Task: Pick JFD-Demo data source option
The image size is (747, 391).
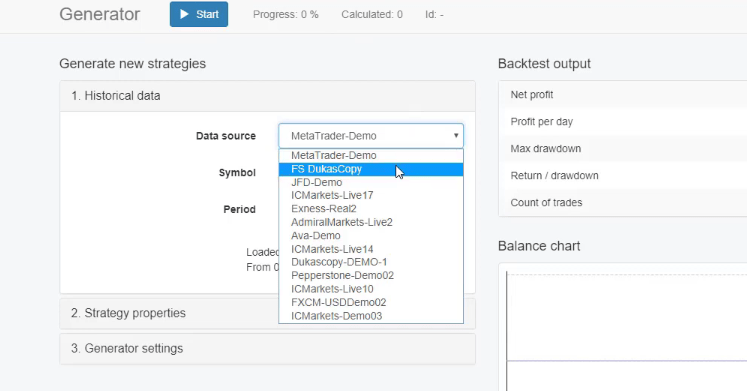Action: [371, 182]
